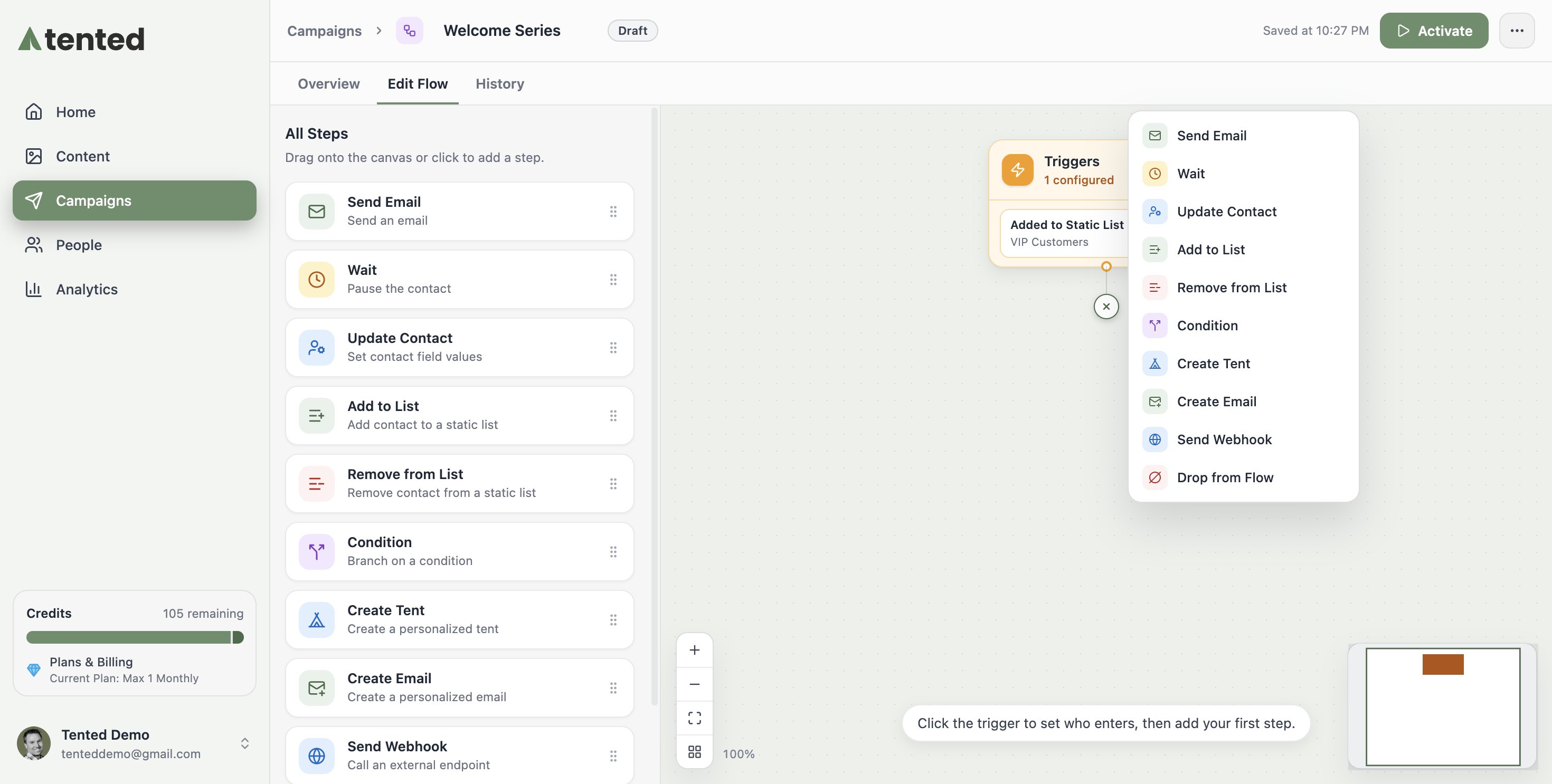Screen dimensions: 1552x784
Task: Click the campaign flow icon beside Welcome Series
Action: [409, 31]
